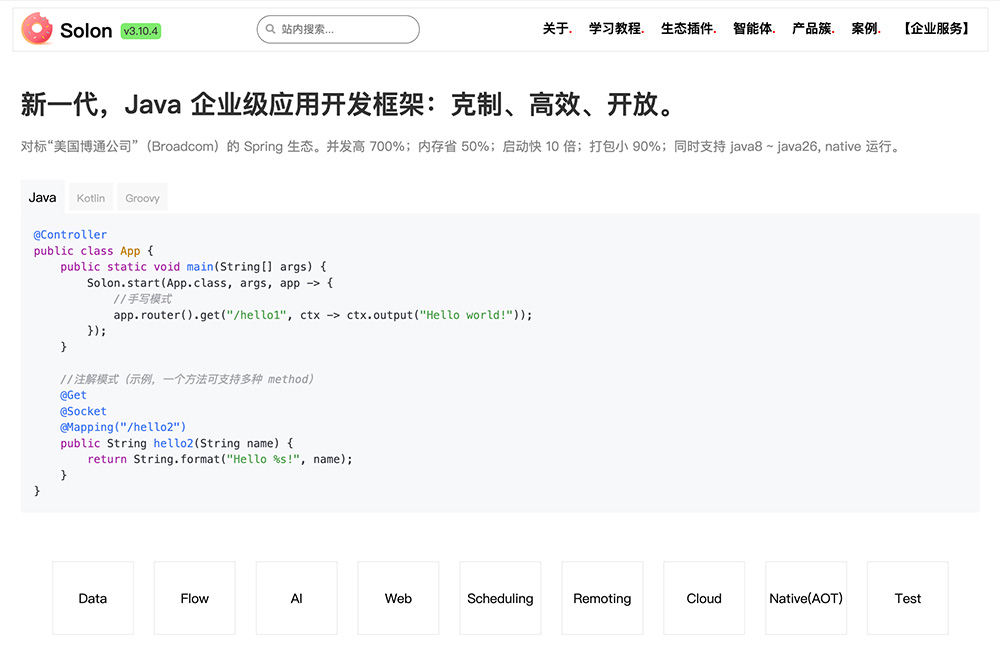The width and height of the screenshot is (1000, 655).
Task: Open the 案例 menu
Action: click(866, 29)
